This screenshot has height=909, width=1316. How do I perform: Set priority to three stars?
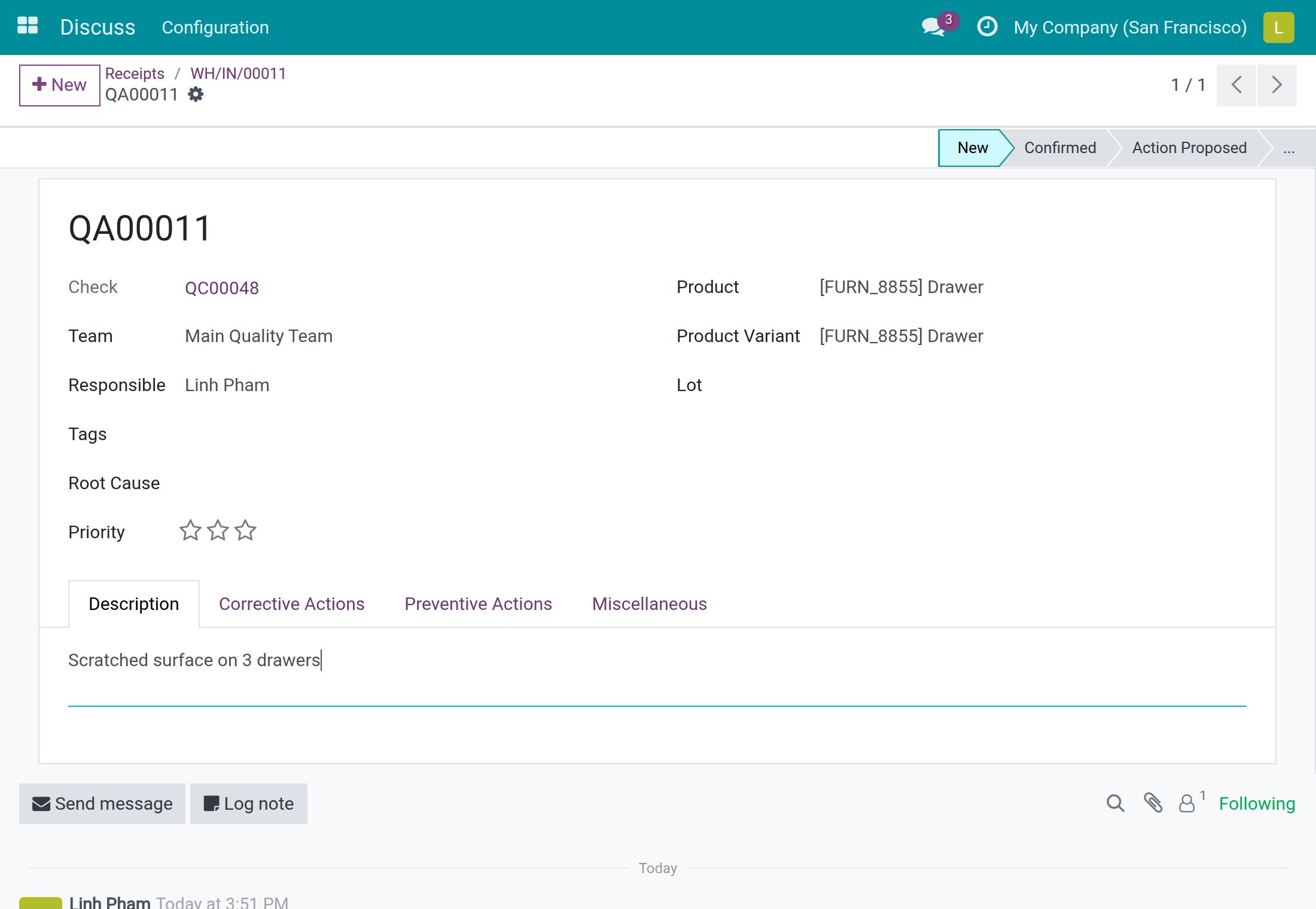click(x=245, y=530)
